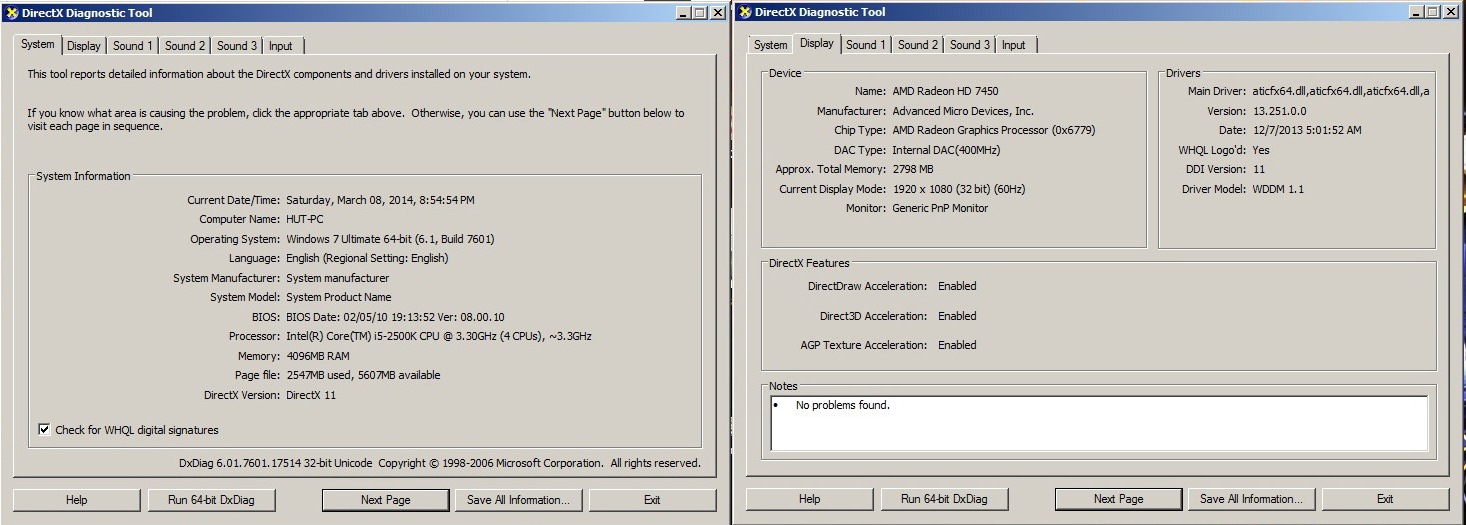Click Direct3D Acceleration Enabled value
Viewport: 1466px width, 525px height.
(x=957, y=316)
